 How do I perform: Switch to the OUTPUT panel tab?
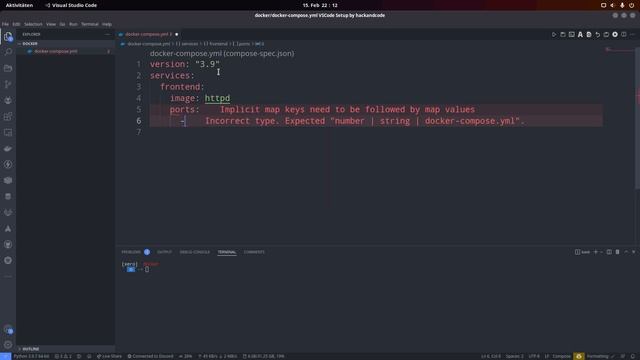[164, 252]
